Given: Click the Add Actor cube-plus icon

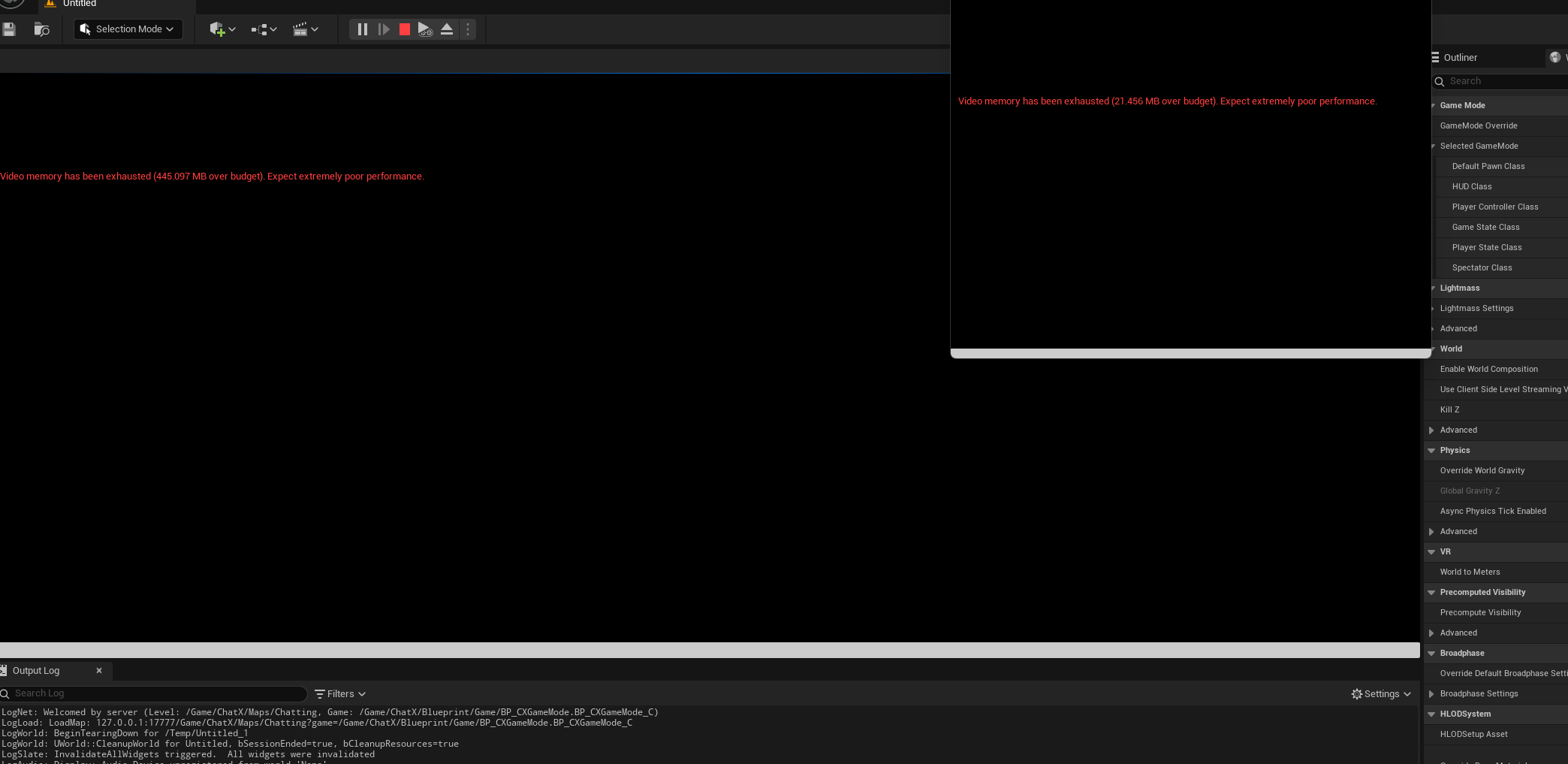Looking at the screenshot, I should [x=217, y=29].
